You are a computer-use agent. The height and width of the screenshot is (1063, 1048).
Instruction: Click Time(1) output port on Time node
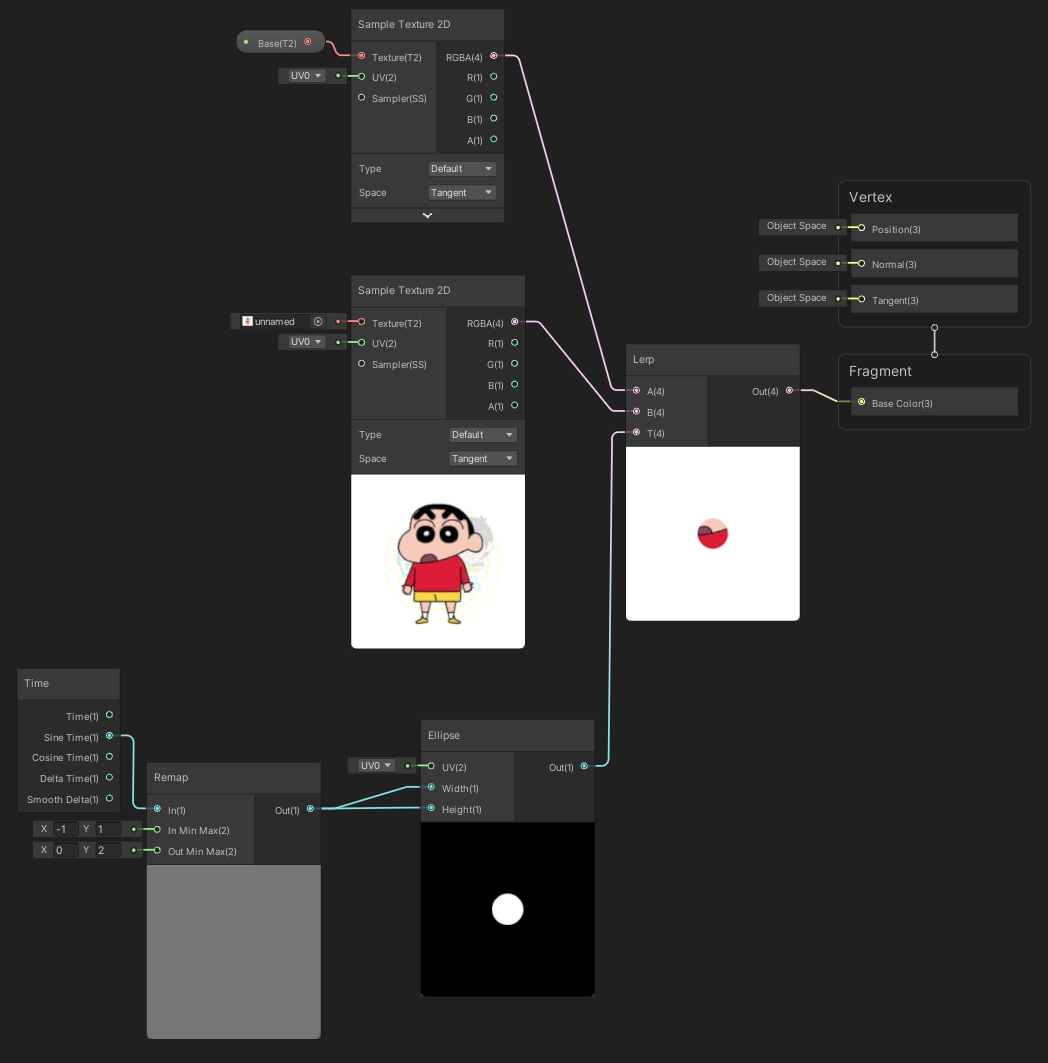(109, 715)
